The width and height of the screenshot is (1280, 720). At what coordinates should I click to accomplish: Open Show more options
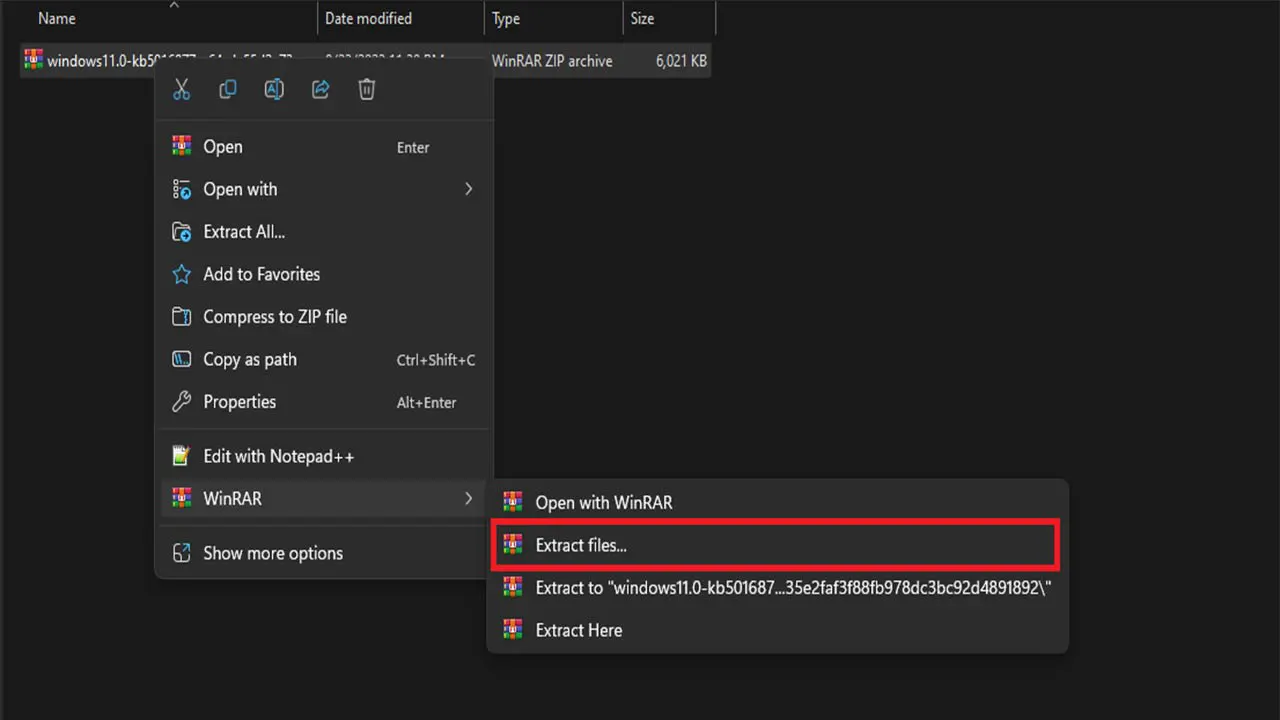pyautogui.click(x=272, y=553)
